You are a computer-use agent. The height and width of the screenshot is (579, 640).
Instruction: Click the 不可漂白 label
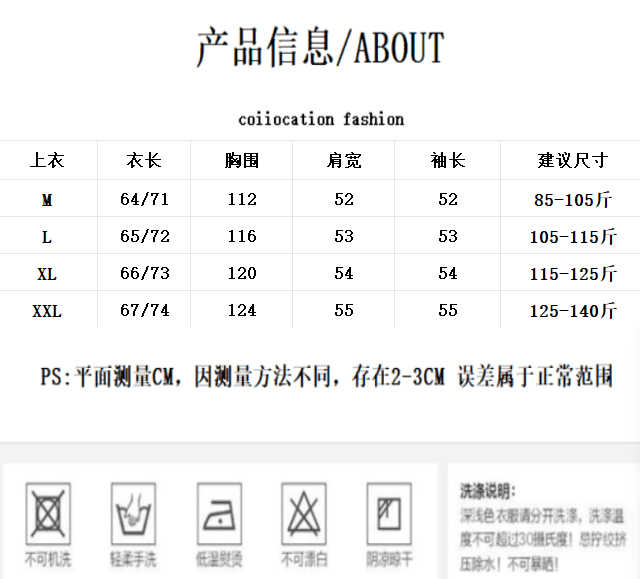click(x=304, y=559)
